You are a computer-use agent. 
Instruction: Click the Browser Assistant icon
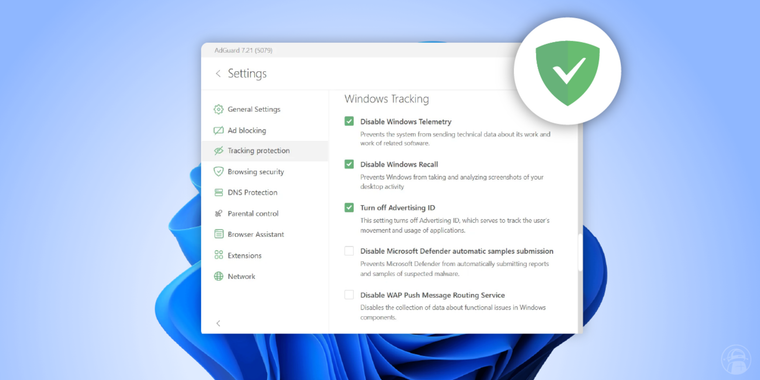point(219,234)
